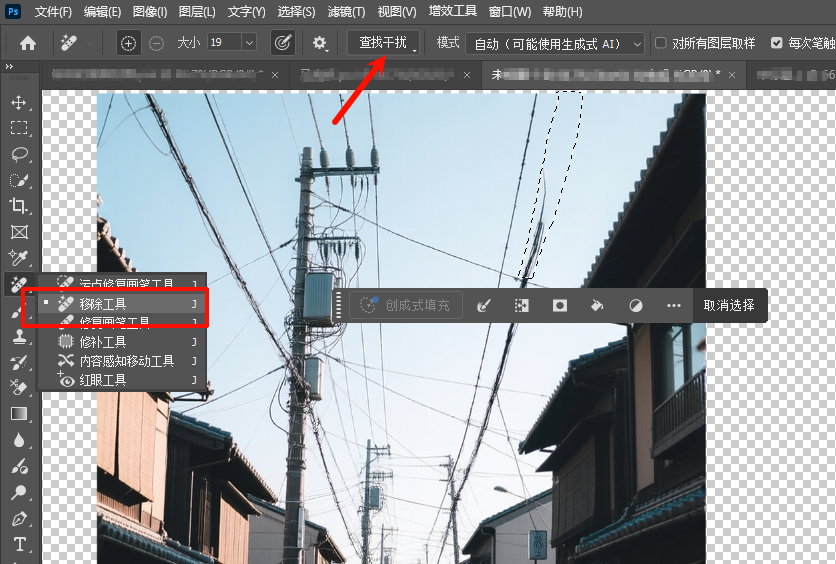Choose subtract-from-area brush mode
This screenshot has height=564, width=836.
pos(156,43)
